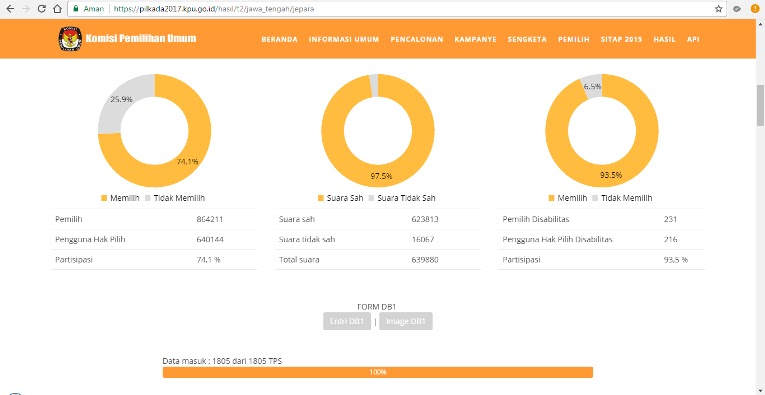The width and height of the screenshot is (765, 395).
Task: Open the SENGKETA menu
Action: (527, 40)
